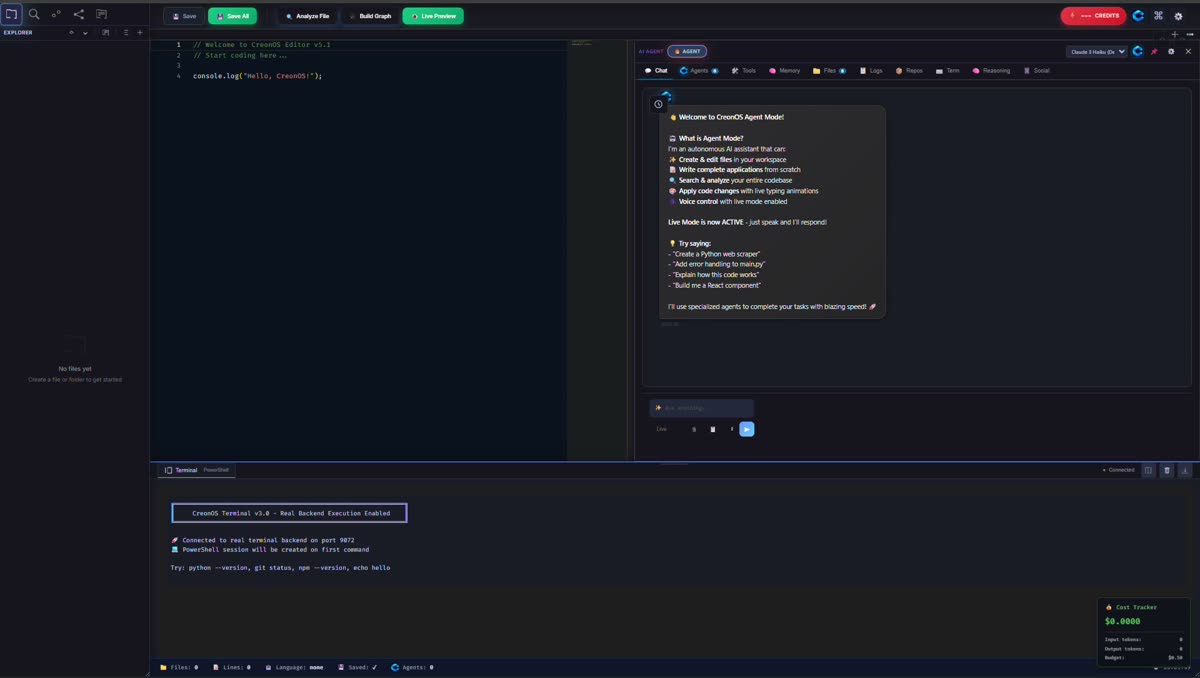
Task: Click the history clock icon in chat
Action: (x=658, y=104)
